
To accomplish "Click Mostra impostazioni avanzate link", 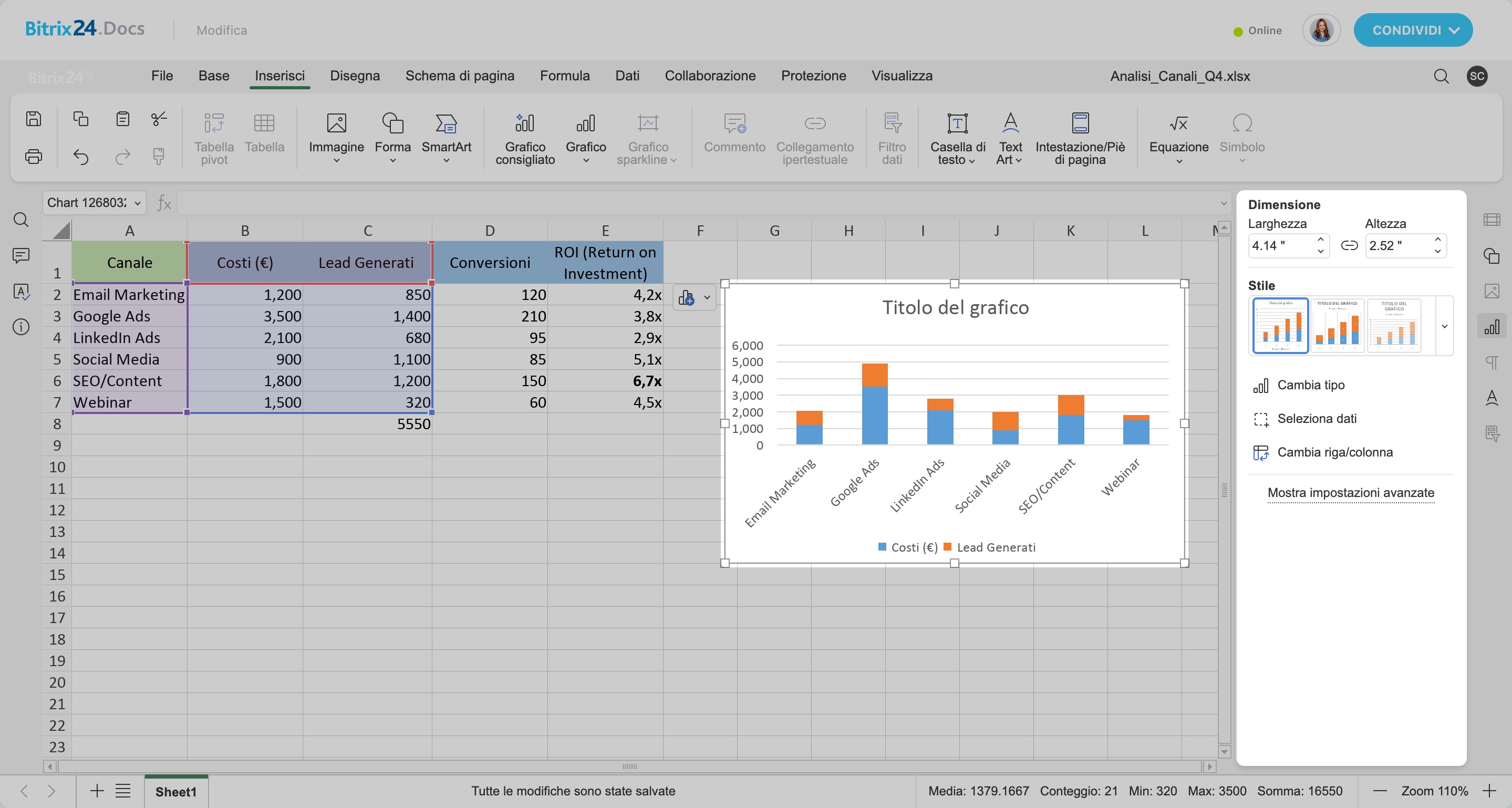I will pos(1350,493).
